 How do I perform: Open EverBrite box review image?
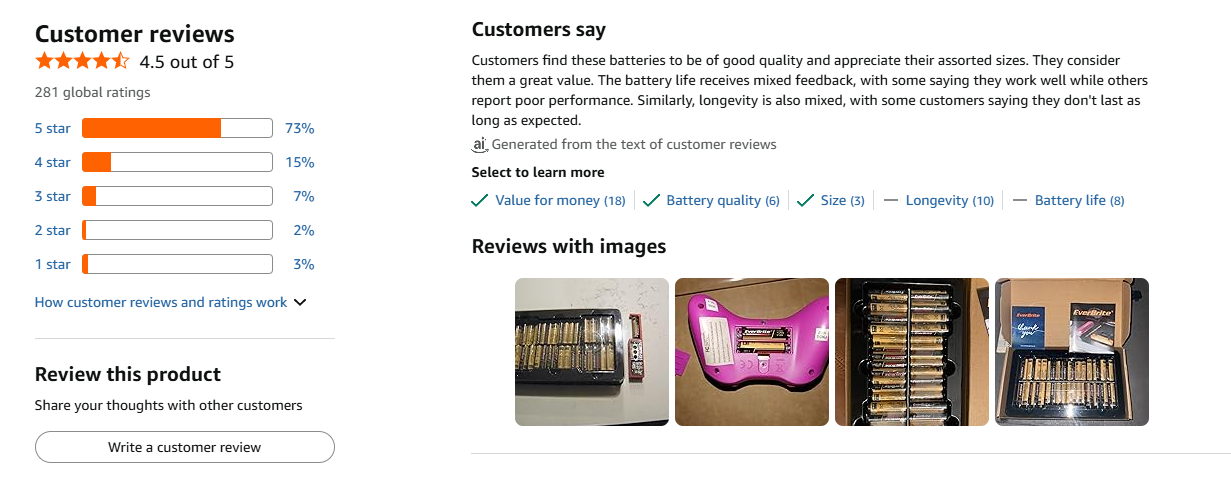(1072, 352)
